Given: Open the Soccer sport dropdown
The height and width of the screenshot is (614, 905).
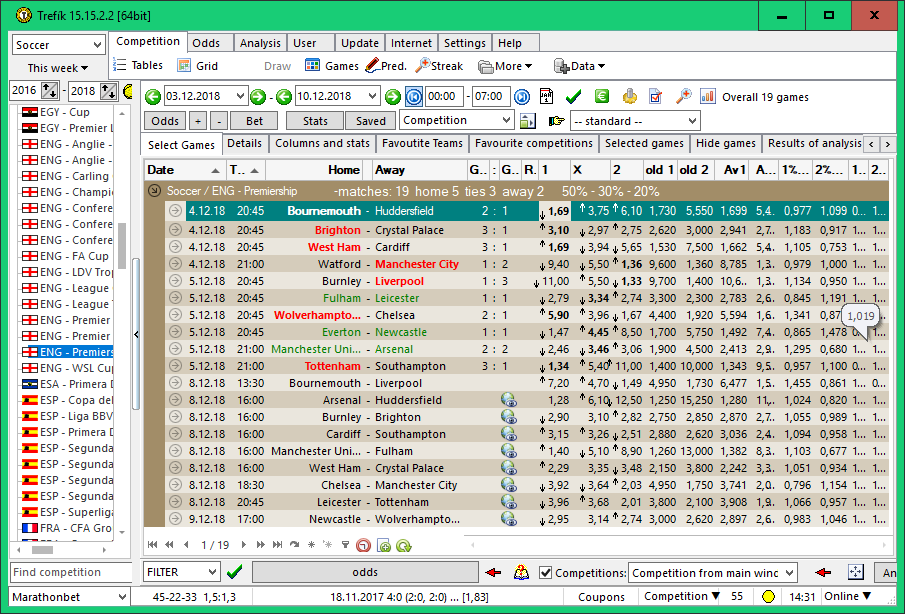Looking at the screenshot, I should tap(58, 45).
